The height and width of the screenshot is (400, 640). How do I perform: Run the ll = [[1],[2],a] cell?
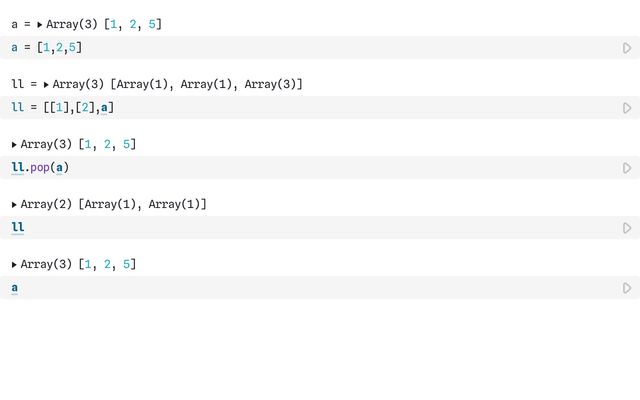click(x=627, y=108)
